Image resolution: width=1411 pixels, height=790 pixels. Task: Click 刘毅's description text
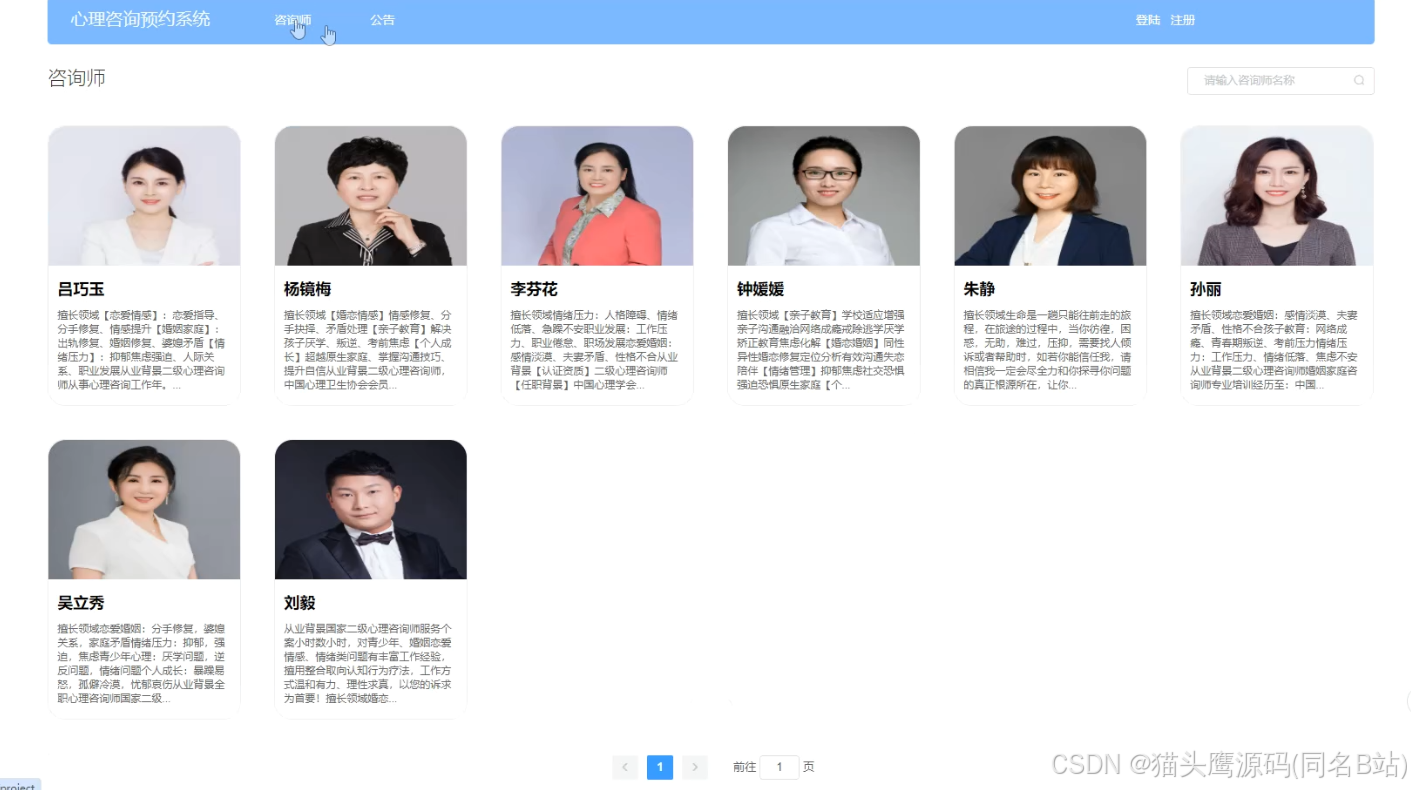click(369, 664)
